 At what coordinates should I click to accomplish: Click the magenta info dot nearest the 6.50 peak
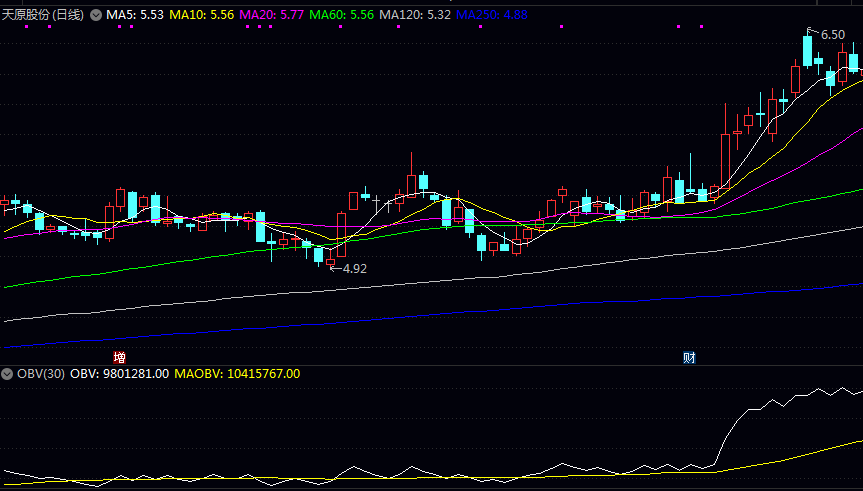pyautogui.click(x=701, y=26)
